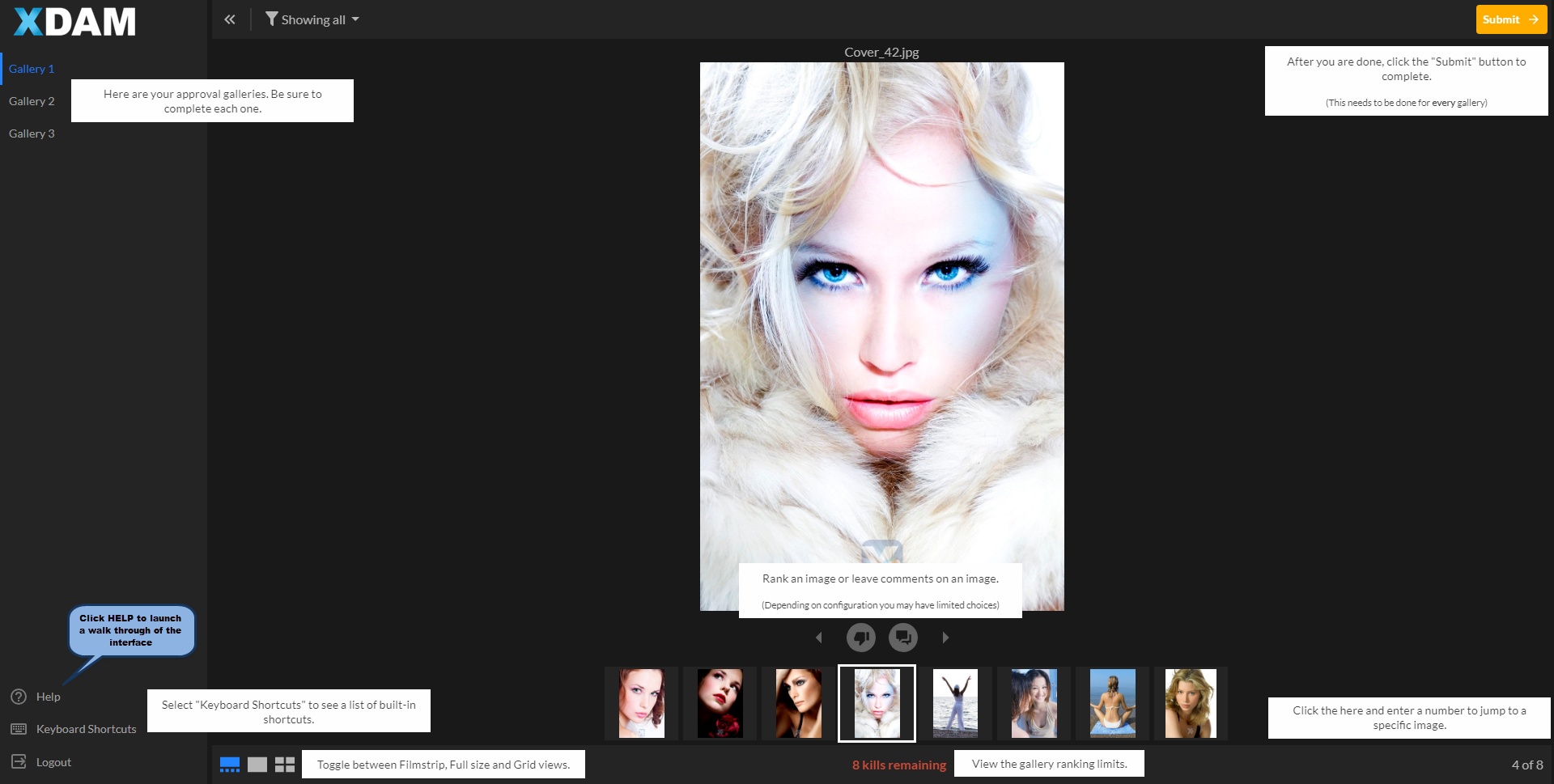Open the Gallery 2 tab
The height and width of the screenshot is (784, 1554).
coord(32,101)
